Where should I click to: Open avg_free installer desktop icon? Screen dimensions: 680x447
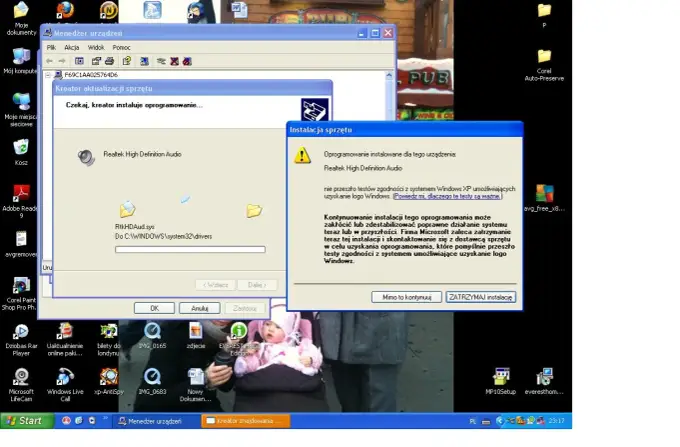(x=544, y=198)
